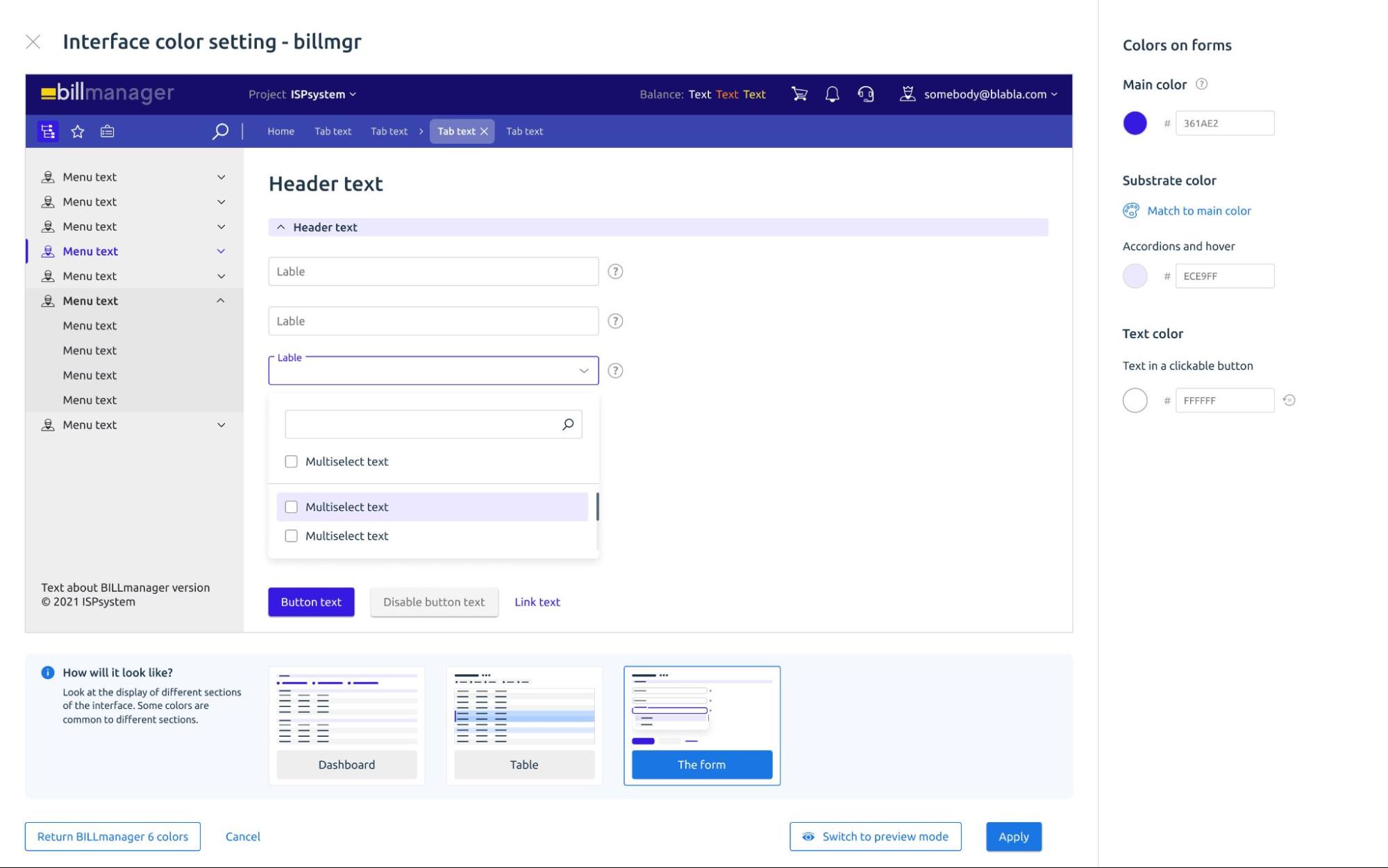This screenshot has width=1388, height=868.
Task: Open the Lable dropdown arrow
Action: point(583,371)
